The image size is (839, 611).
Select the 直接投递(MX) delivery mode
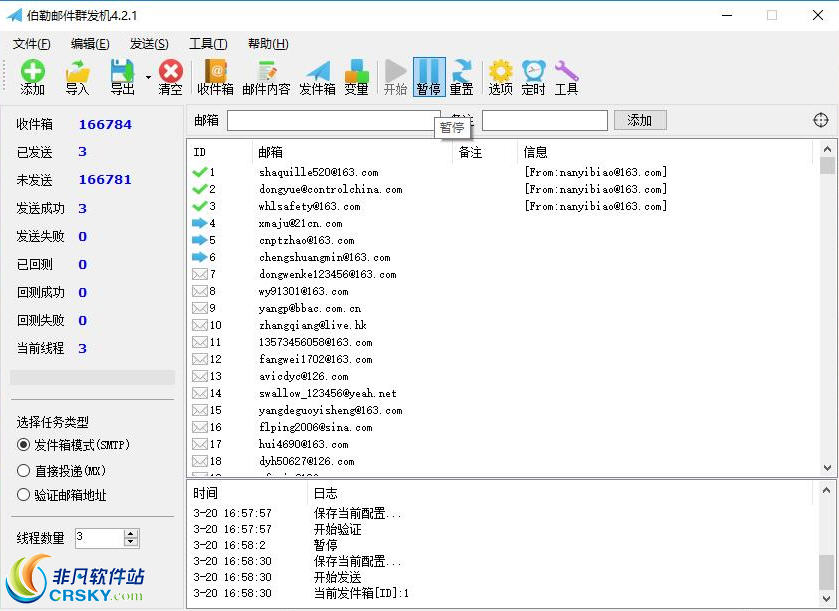(23, 470)
